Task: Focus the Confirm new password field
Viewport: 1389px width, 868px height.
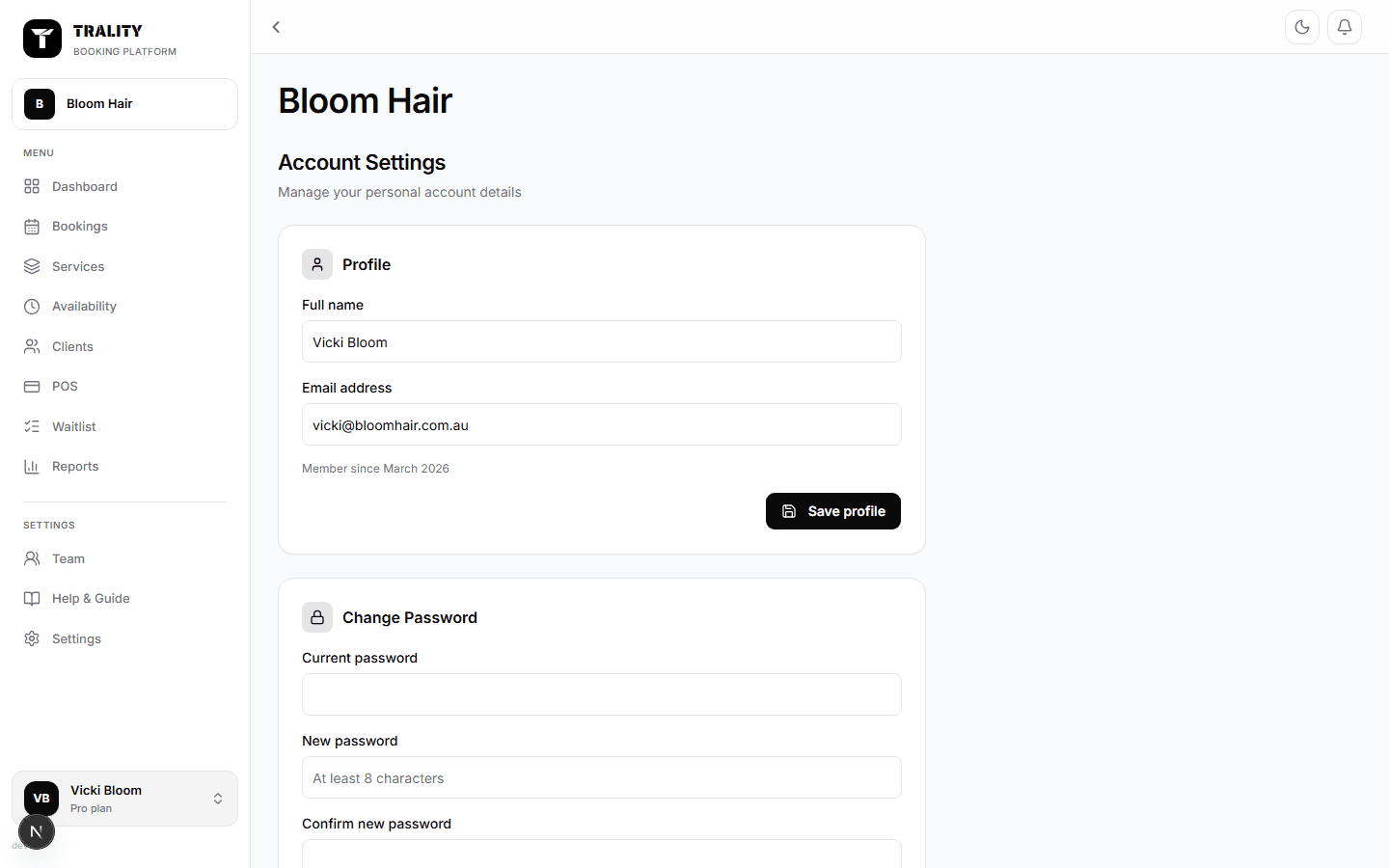Action: [602, 854]
